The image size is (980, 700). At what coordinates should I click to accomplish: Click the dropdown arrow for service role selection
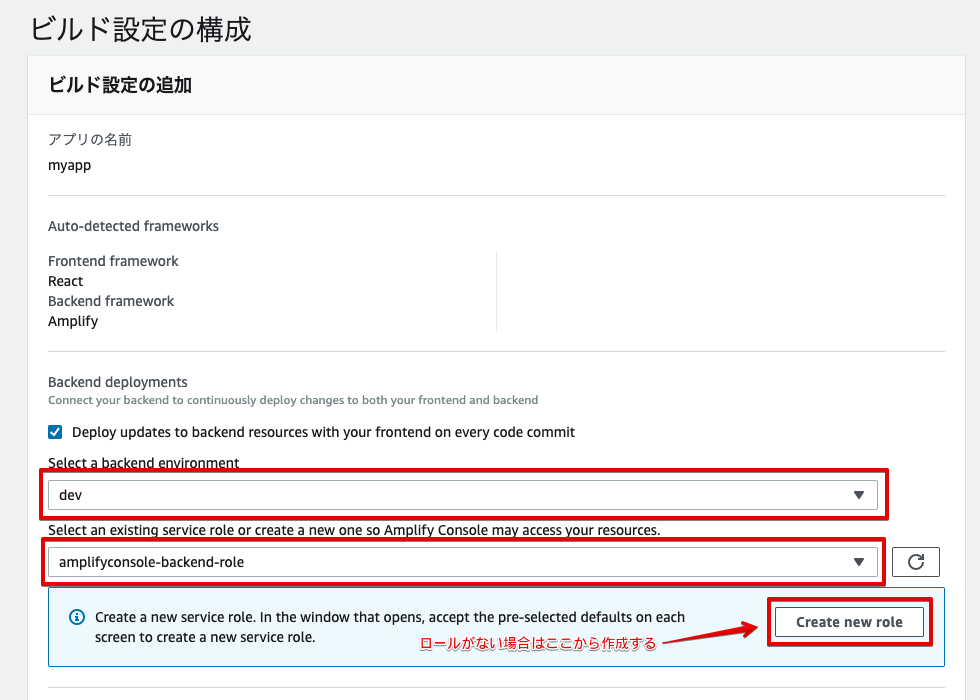(x=858, y=561)
